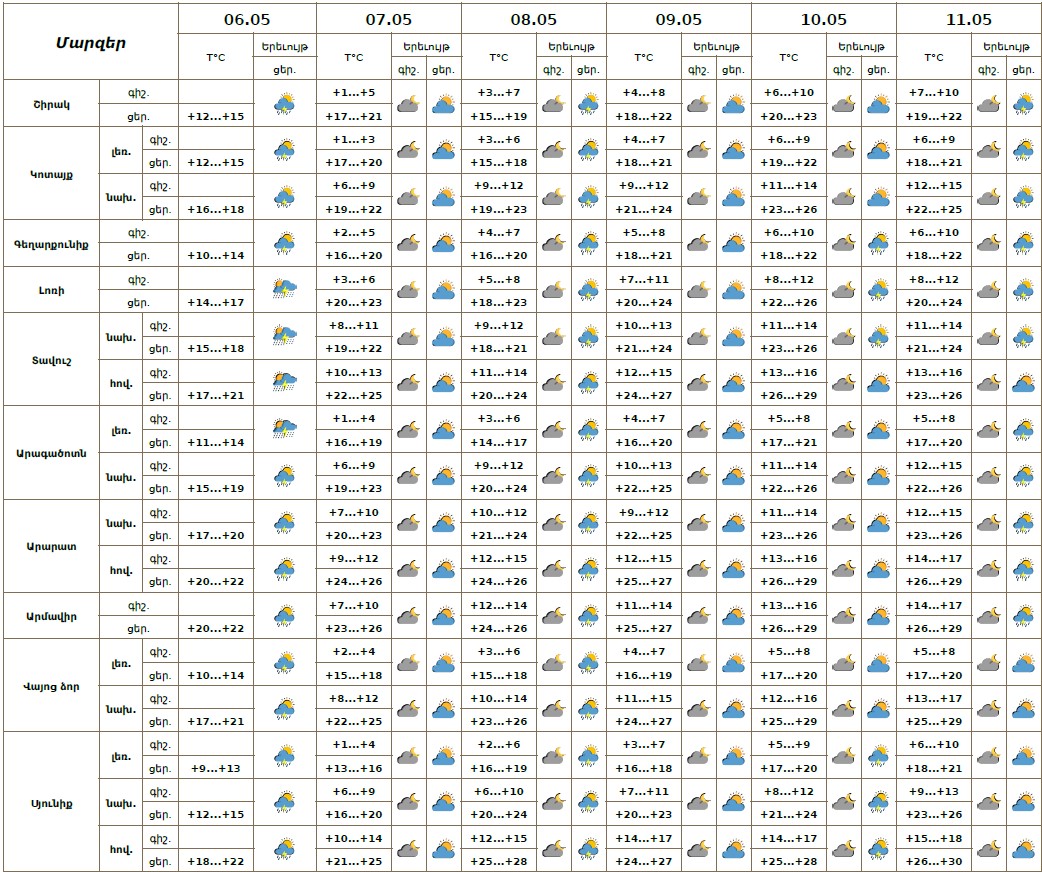This screenshot has width=1042, height=872.
Task: Select Տավուշ նախ. weather icon for 06.05
Action: pyautogui.click(x=285, y=336)
